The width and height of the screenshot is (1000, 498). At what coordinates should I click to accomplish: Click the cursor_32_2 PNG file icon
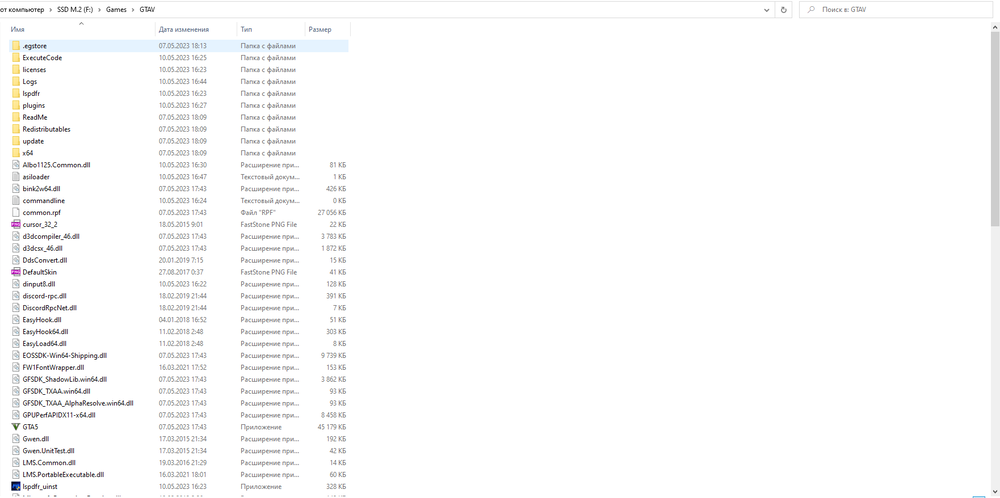coord(16,224)
